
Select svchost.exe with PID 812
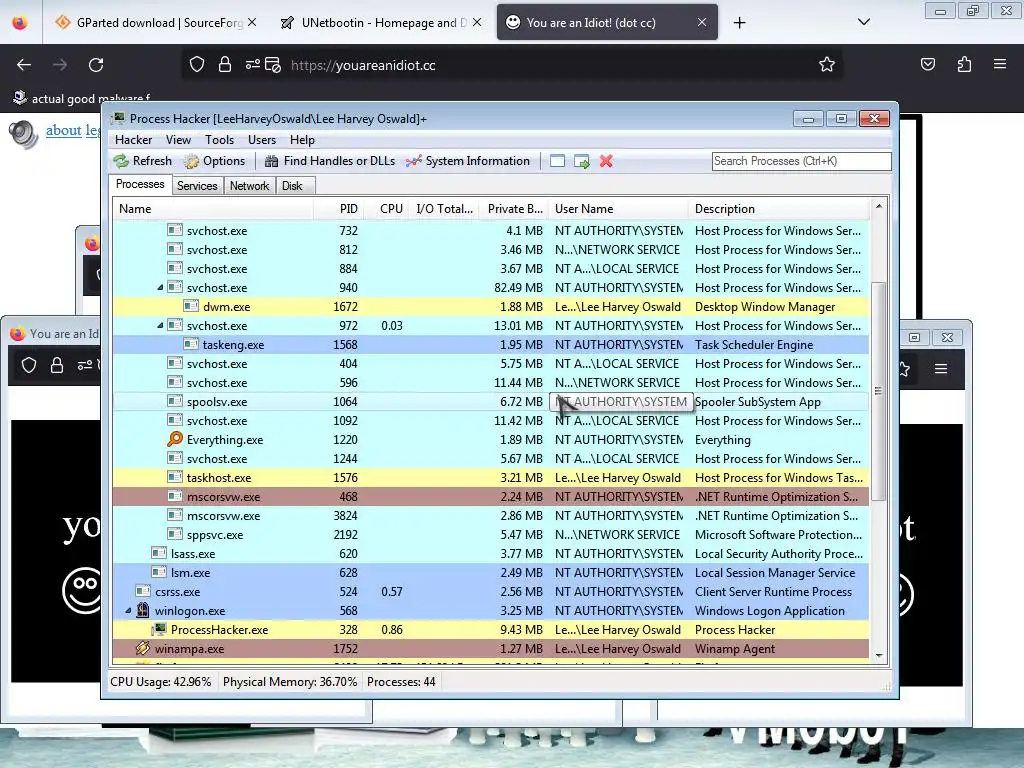pos(490,249)
